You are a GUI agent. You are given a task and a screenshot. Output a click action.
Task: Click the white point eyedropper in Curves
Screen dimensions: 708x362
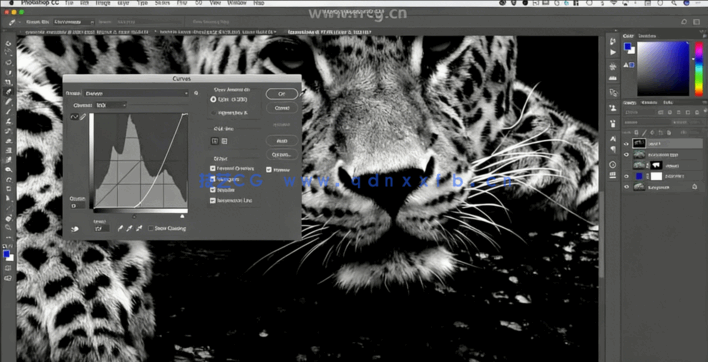coord(139,228)
